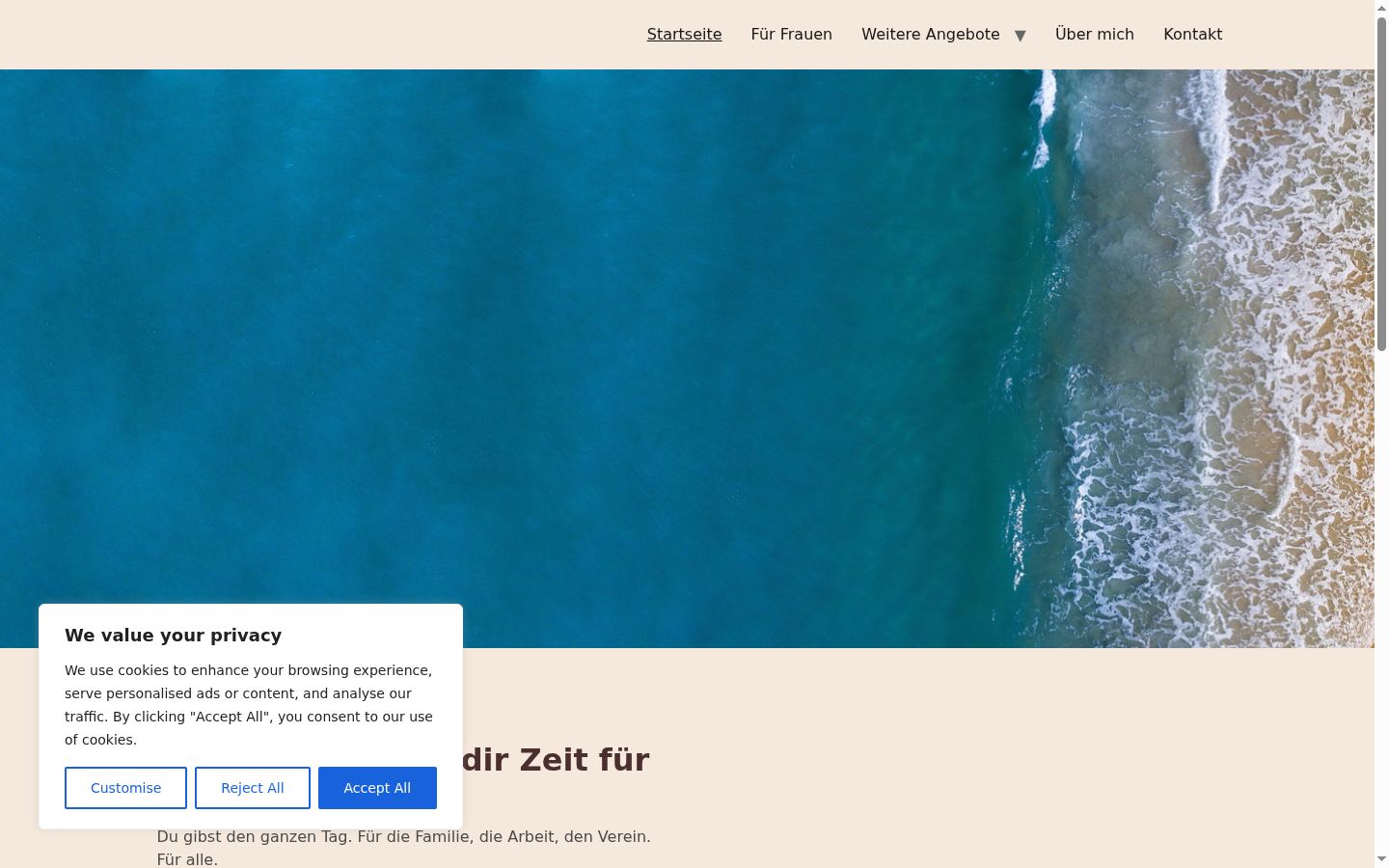Image resolution: width=1389 pixels, height=868 pixels.
Task: Open the Kontakt page
Action: (1193, 34)
